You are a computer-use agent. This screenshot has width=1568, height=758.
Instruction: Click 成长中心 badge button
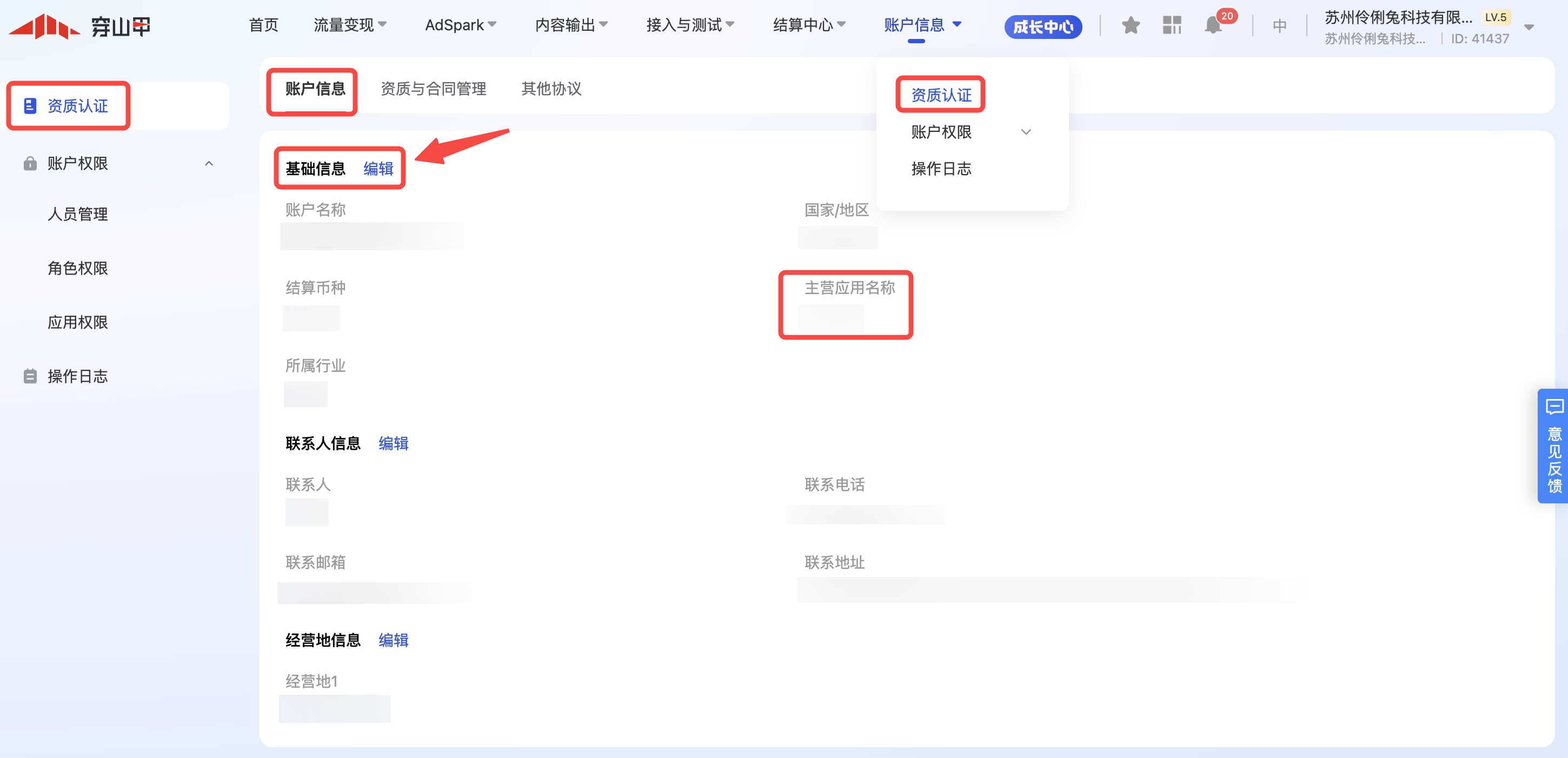point(1042,27)
